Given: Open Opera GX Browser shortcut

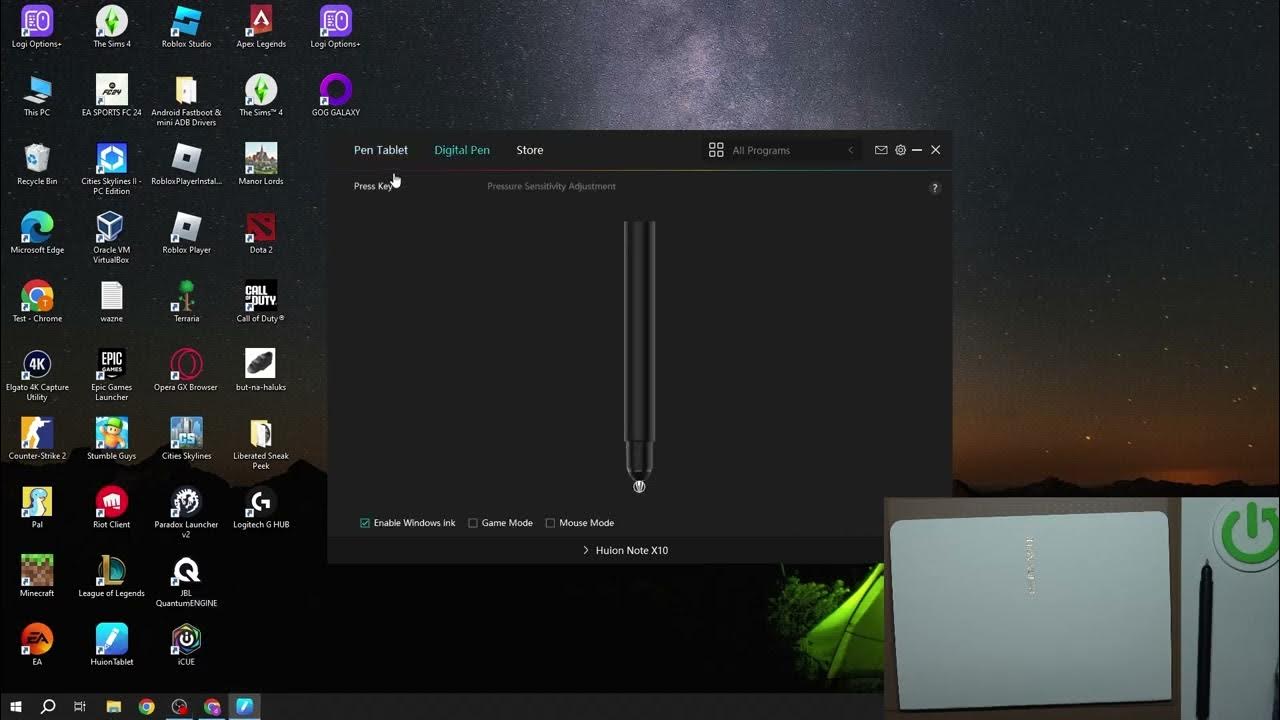Looking at the screenshot, I should 186,372.
